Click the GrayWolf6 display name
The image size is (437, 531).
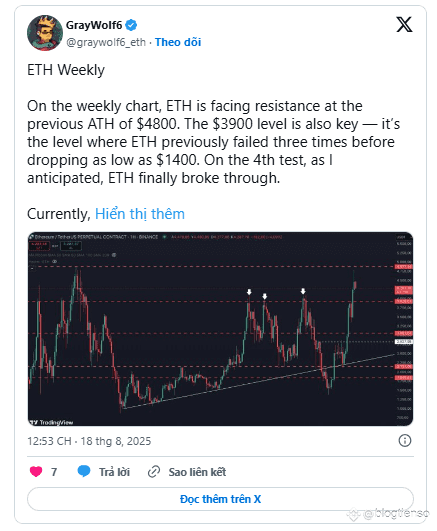tap(94, 25)
